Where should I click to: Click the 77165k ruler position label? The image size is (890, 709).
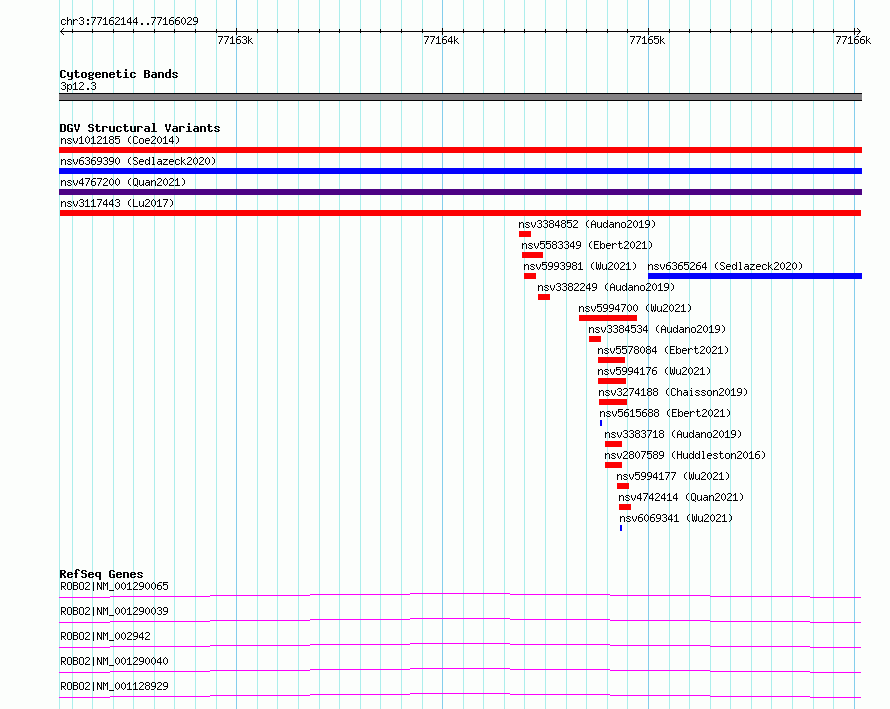(647, 40)
